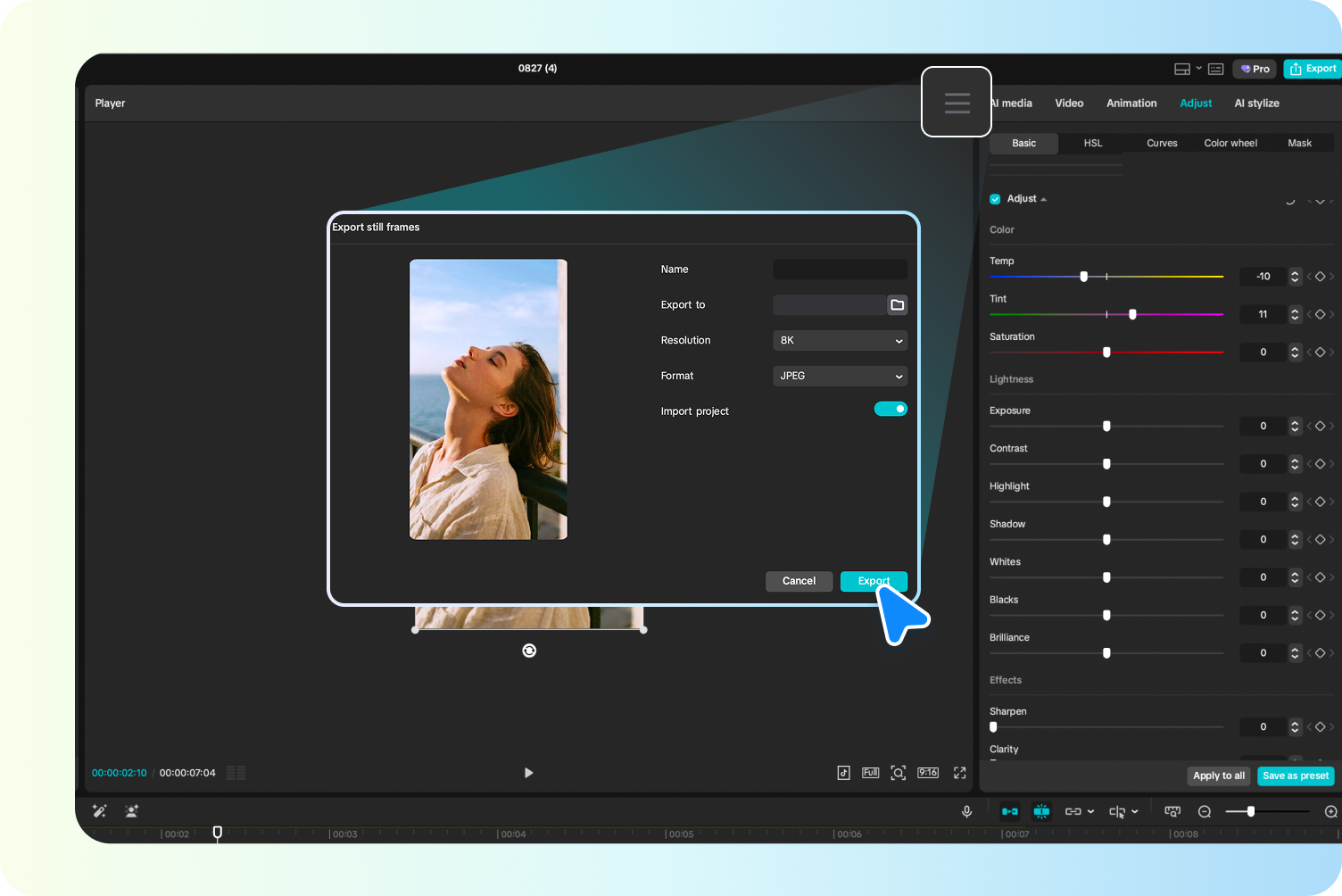Click the Temp slider handle
This screenshot has height=896, width=1342.
tap(1084, 277)
